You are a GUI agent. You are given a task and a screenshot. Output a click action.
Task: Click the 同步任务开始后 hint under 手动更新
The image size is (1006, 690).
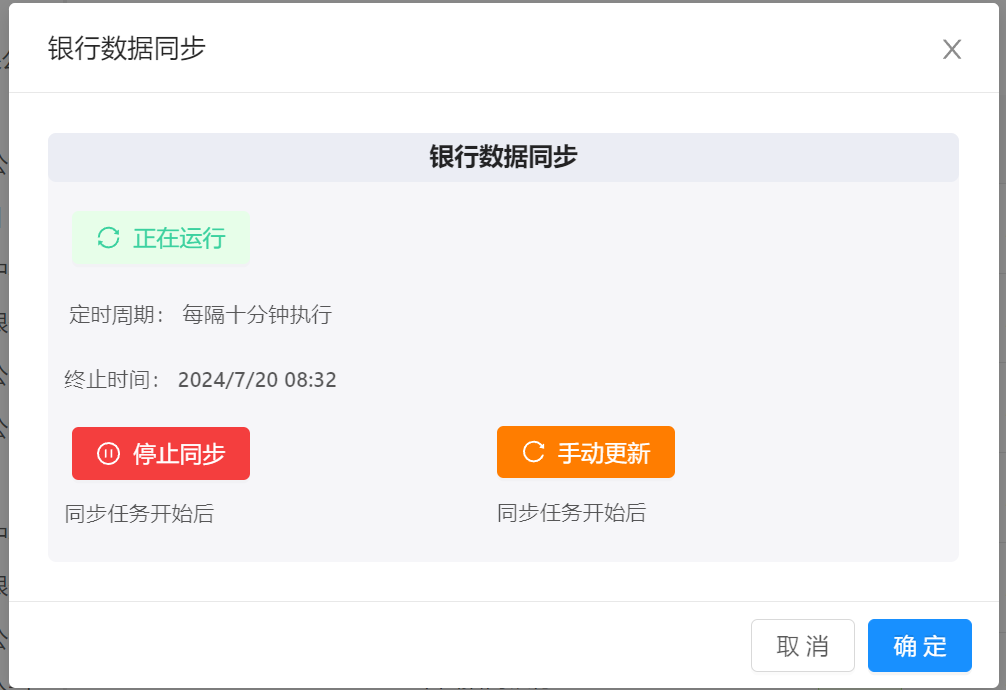pos(571,513)
